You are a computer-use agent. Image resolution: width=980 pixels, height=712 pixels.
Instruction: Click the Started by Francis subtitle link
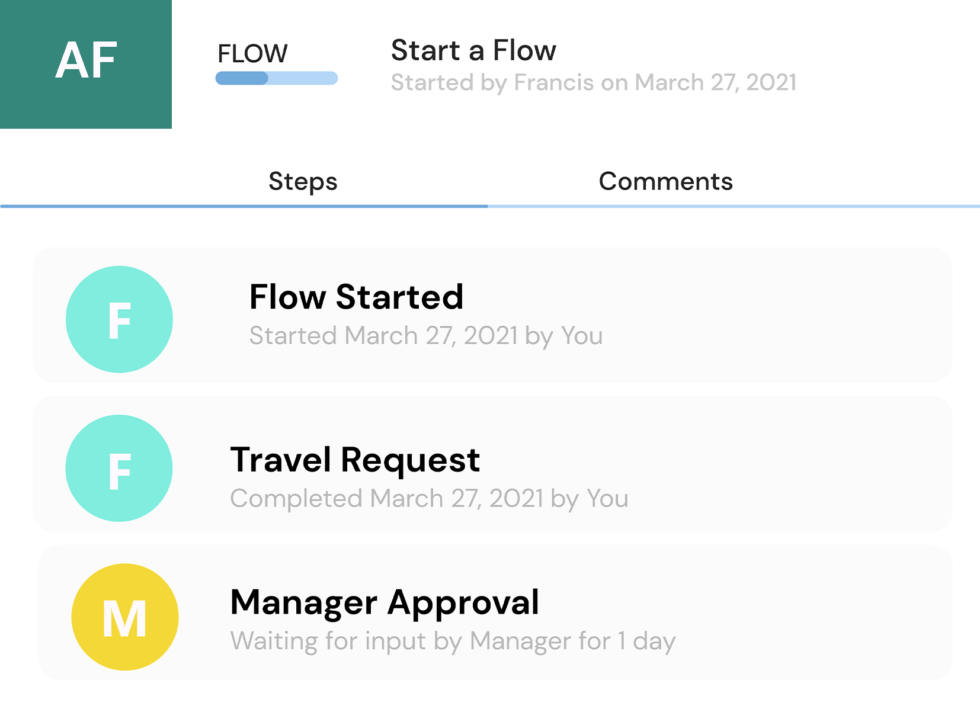click(x=592, y=82)
